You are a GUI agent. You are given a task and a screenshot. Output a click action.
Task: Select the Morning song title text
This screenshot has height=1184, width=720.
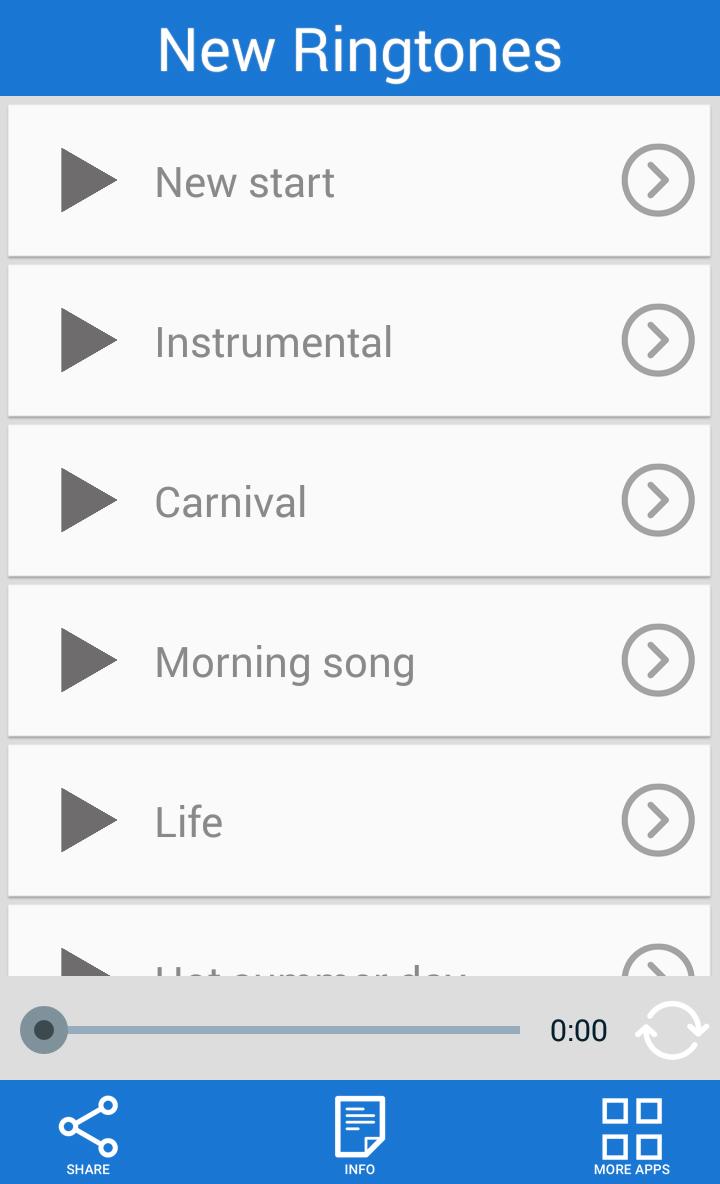tap(284, 662)
